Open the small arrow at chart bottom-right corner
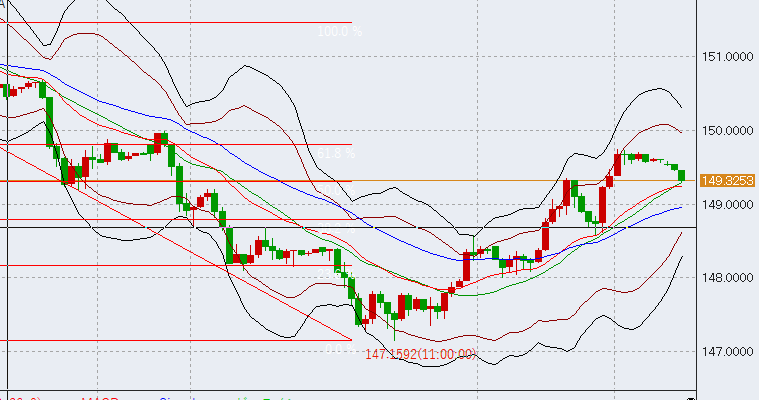This screenshot has height=400, width=759. (x=690, y=396)
